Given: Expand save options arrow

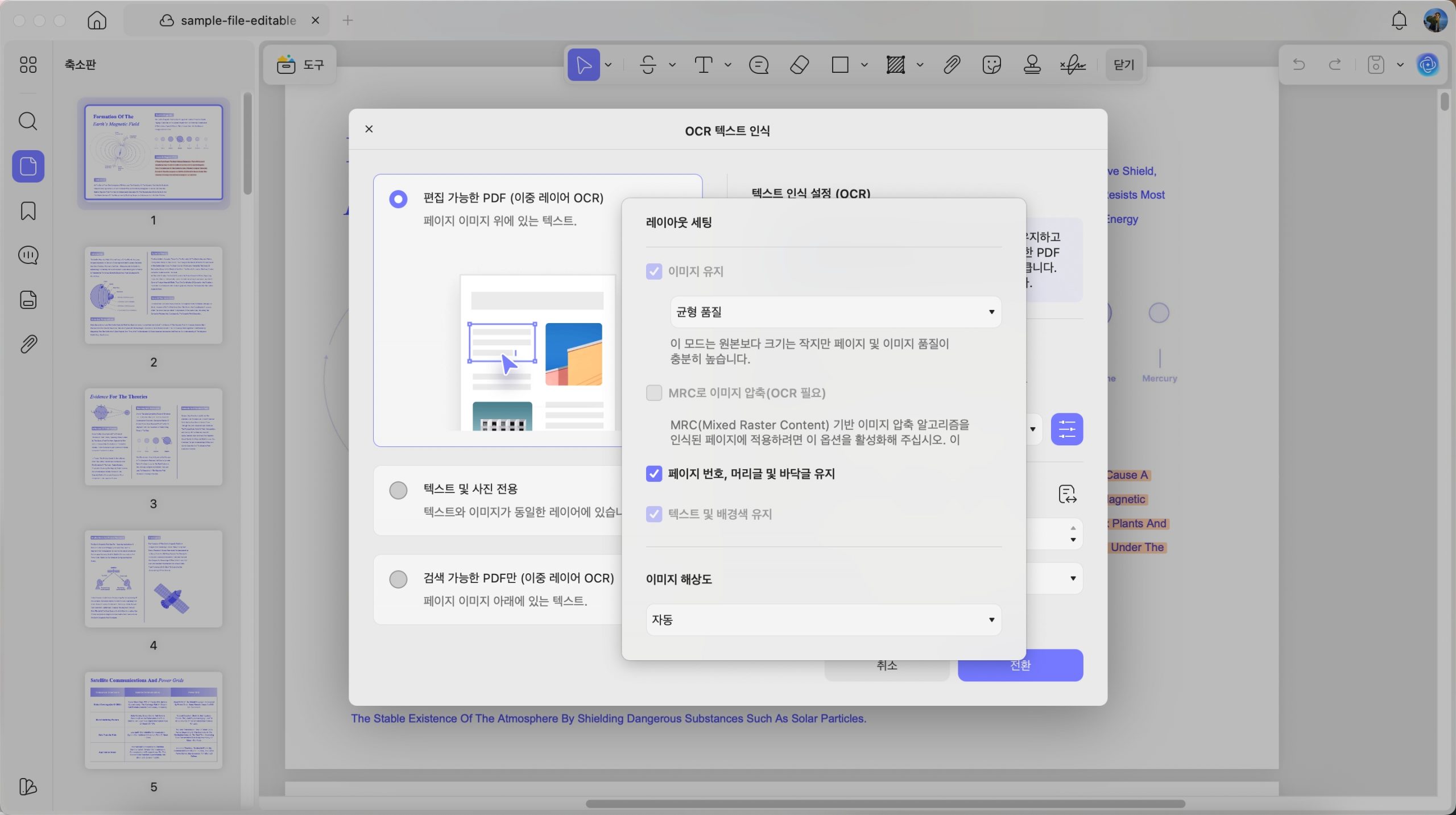Looking at the screenshot, I should (1400, 65).
